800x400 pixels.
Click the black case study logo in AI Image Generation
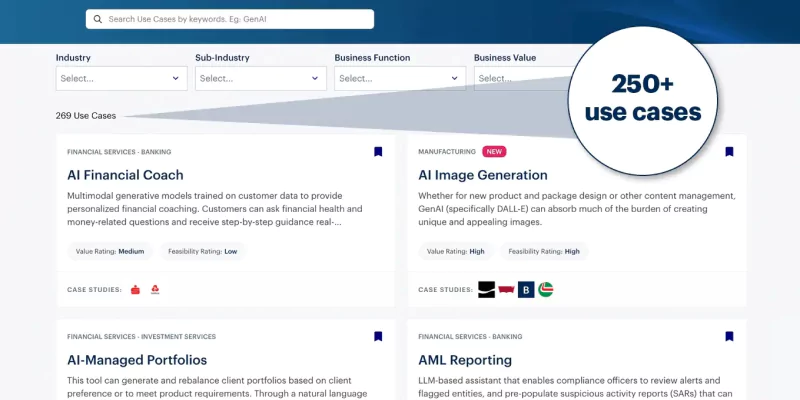click(x=487, y=290)
